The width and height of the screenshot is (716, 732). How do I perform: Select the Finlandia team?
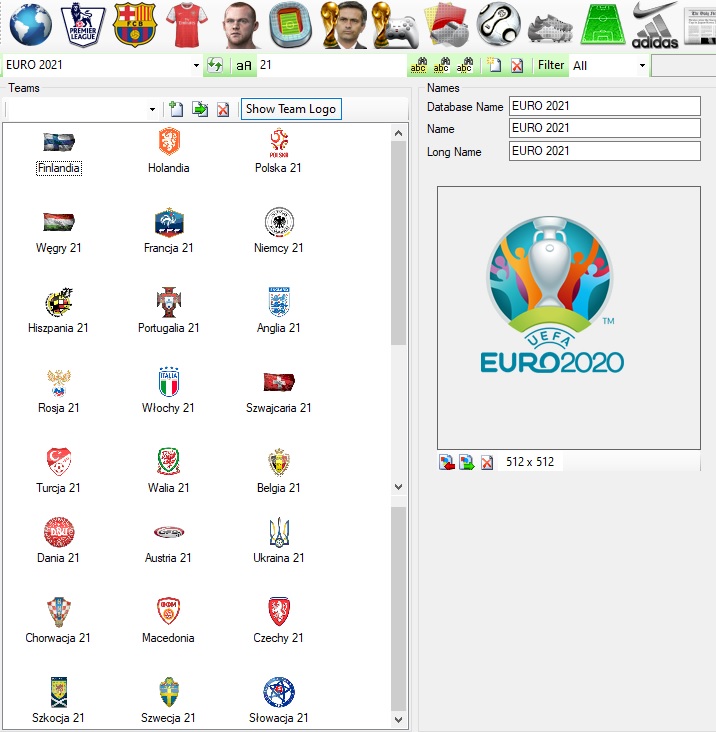[59, 153]
